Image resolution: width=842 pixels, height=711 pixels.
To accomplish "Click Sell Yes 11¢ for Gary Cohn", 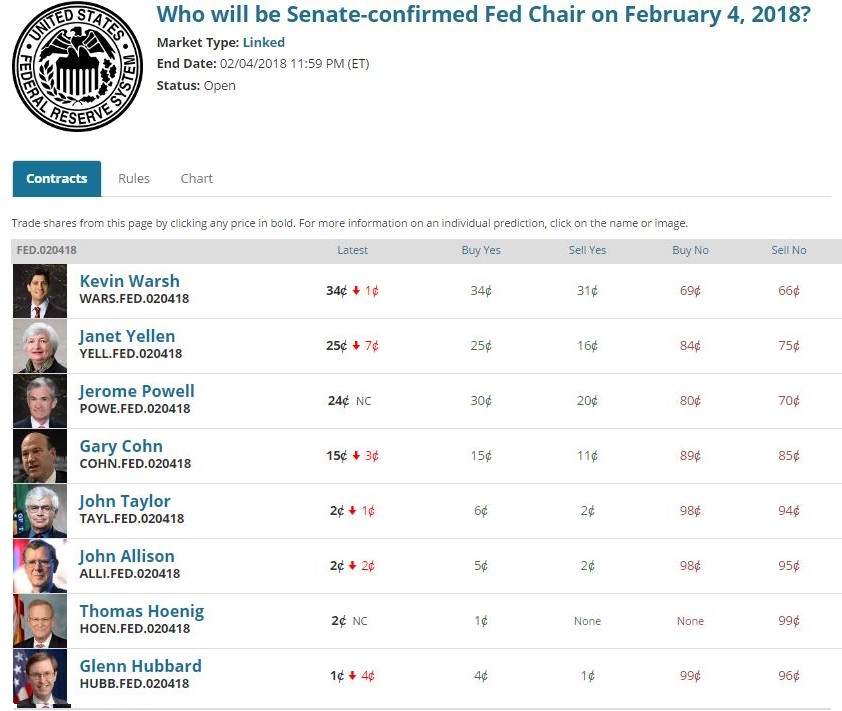I will tap(588, 456).
